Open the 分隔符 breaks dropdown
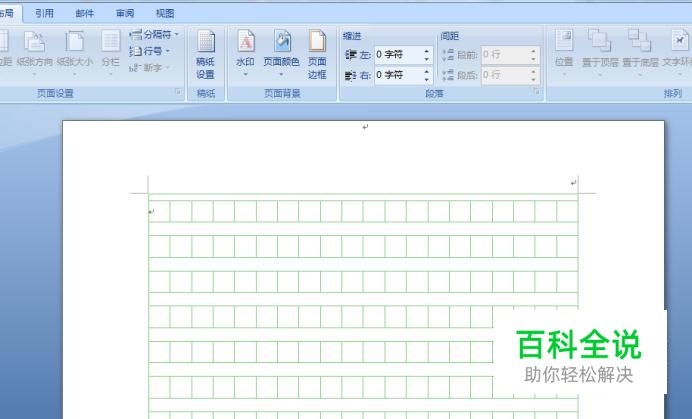The image size is (692, 419). pyautogui.click(x=154, y=34)
